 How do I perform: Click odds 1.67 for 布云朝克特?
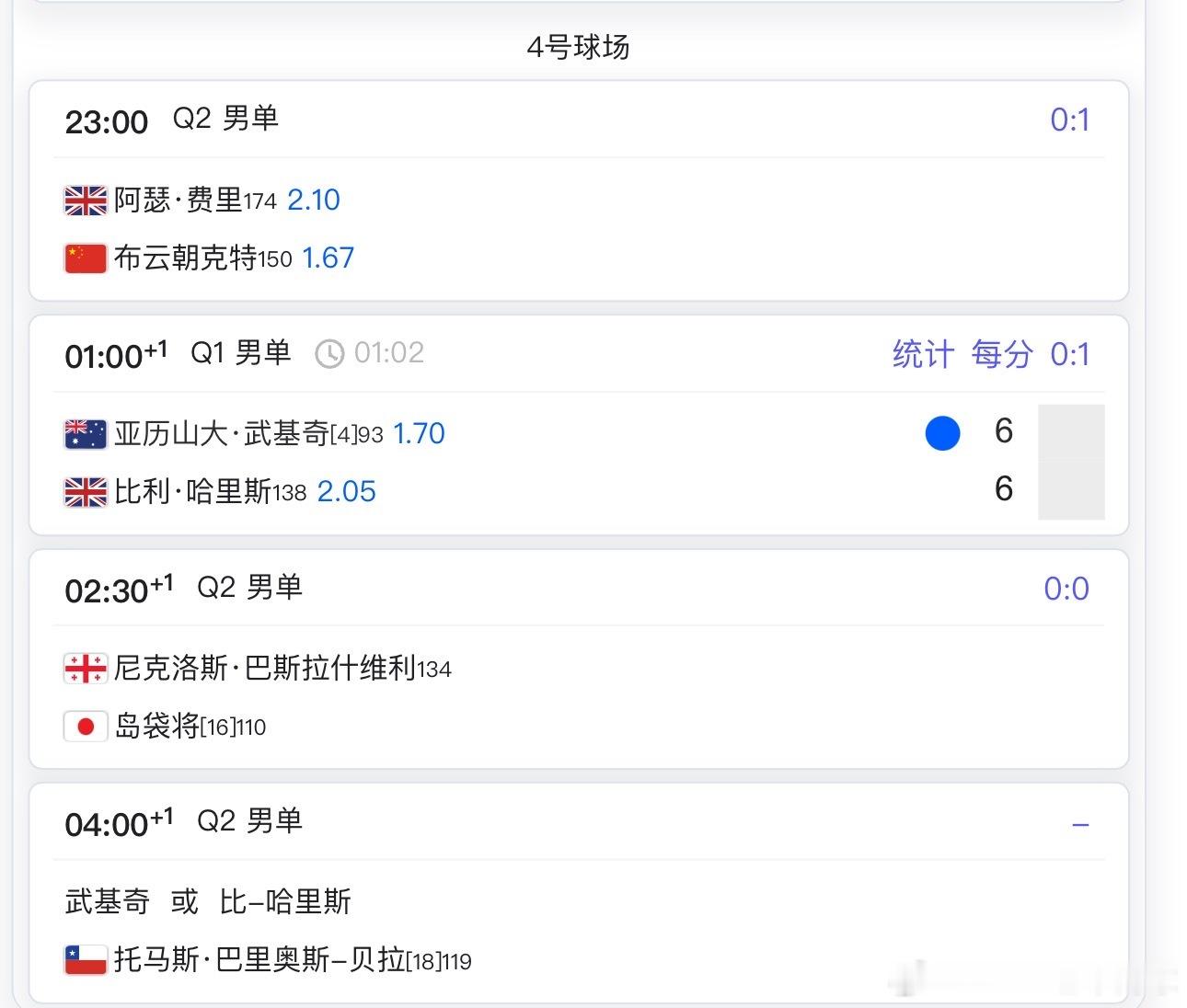coord(328,258)
